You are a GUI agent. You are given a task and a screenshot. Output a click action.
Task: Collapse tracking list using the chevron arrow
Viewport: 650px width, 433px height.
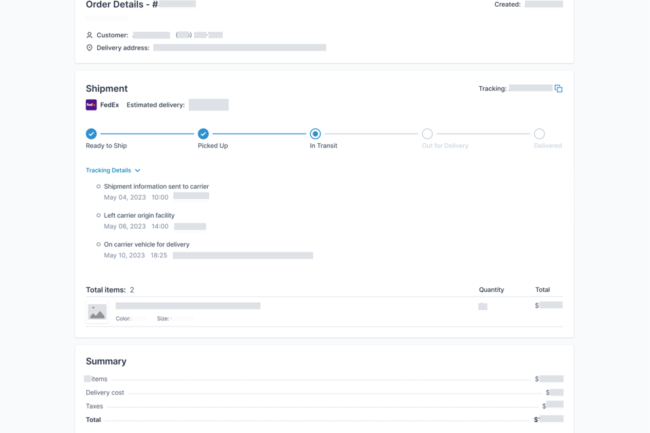(138, 171)
